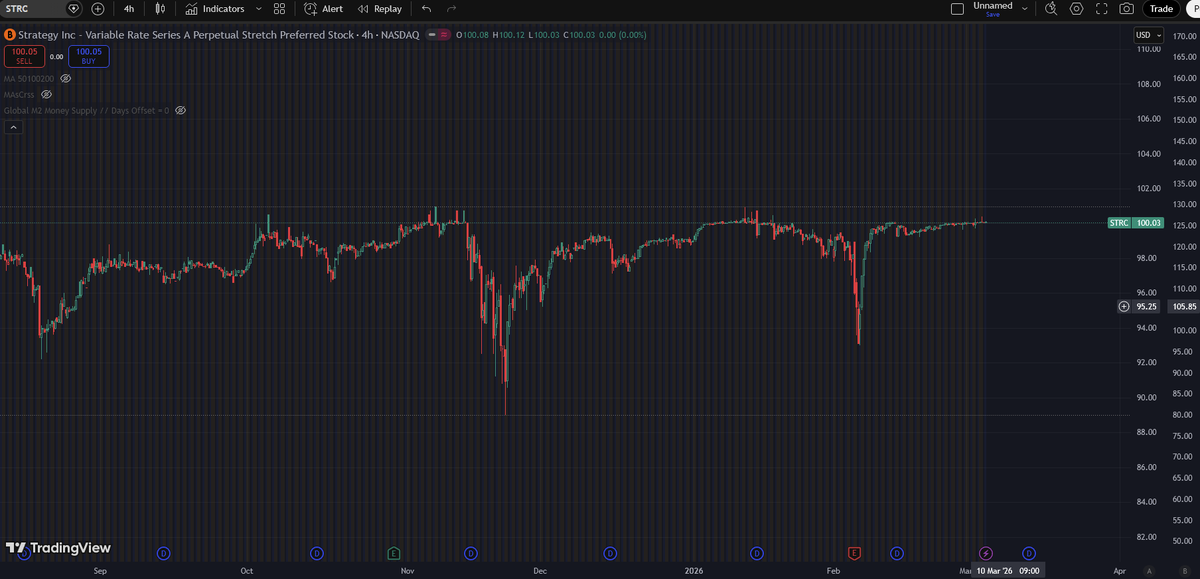
Task: Click the 105.85 right scale label
Action: click(x=1184, y=306)
